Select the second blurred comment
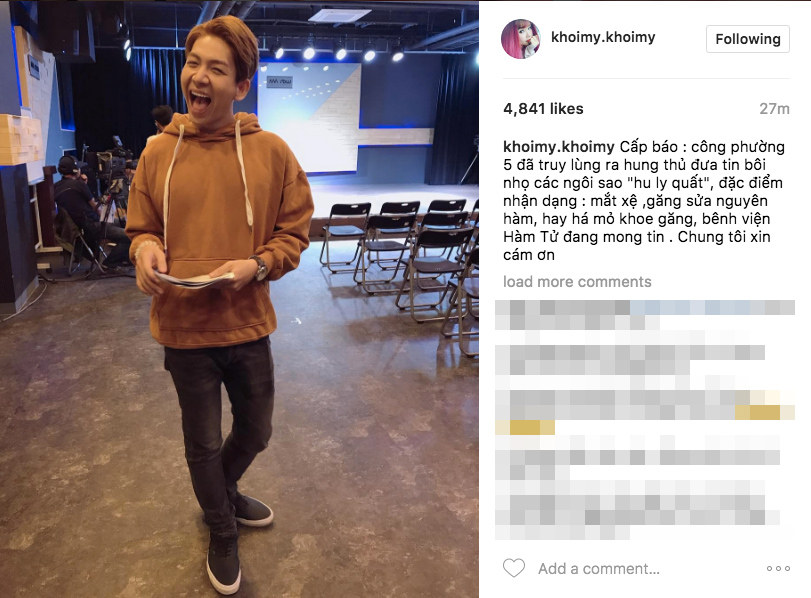Screen dimensions: 811x598 tap(630, 360)
